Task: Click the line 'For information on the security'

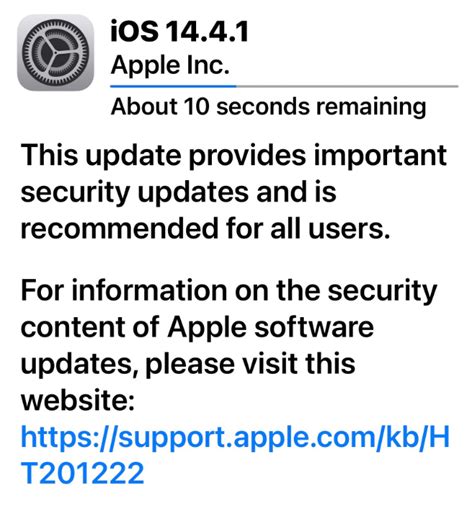Action: (x=229, y=291)
